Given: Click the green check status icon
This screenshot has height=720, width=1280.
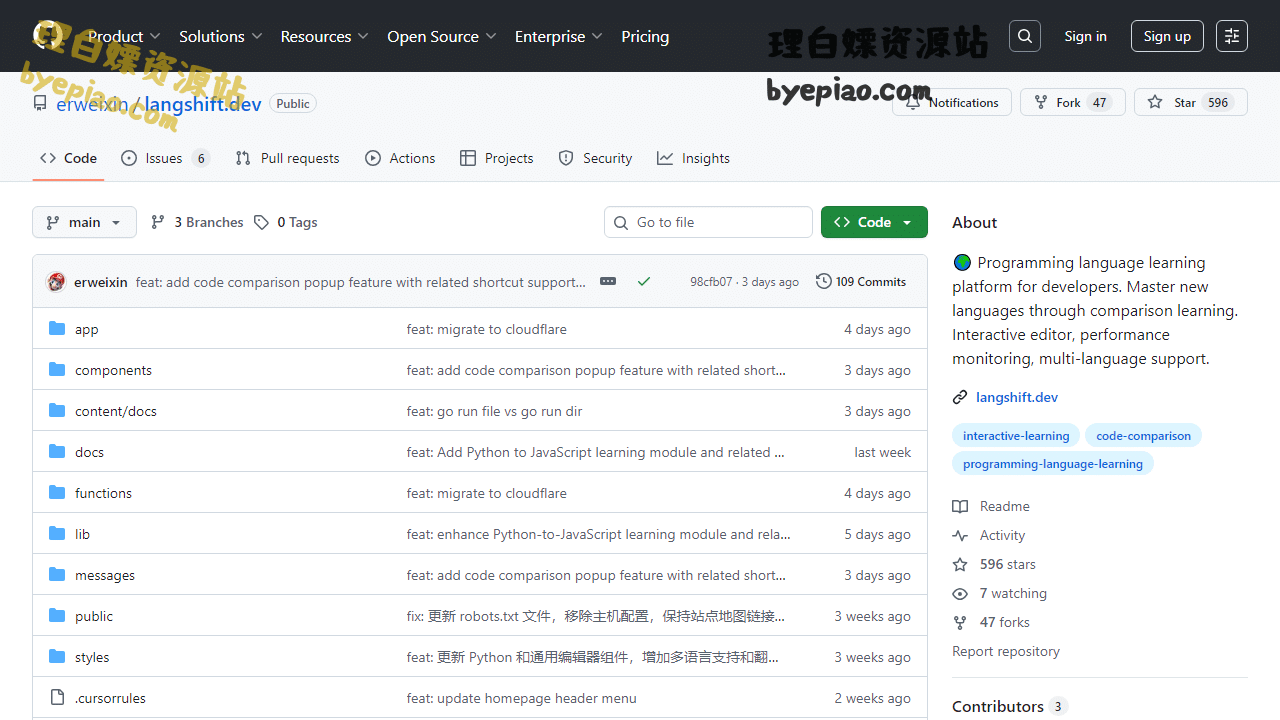Looking at the screenshot, I should [644, 282].
